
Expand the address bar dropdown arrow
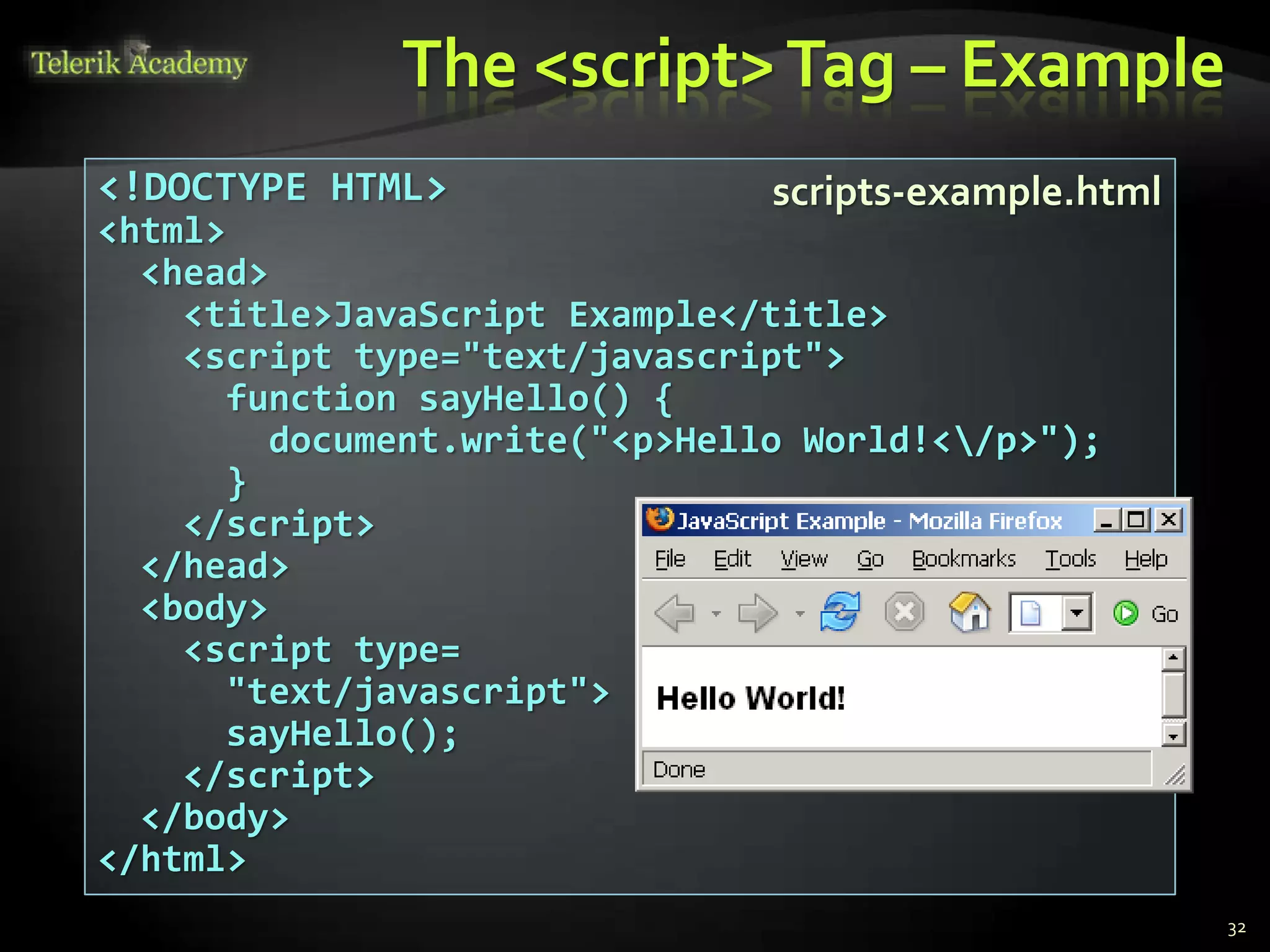tap(1077, 613)
